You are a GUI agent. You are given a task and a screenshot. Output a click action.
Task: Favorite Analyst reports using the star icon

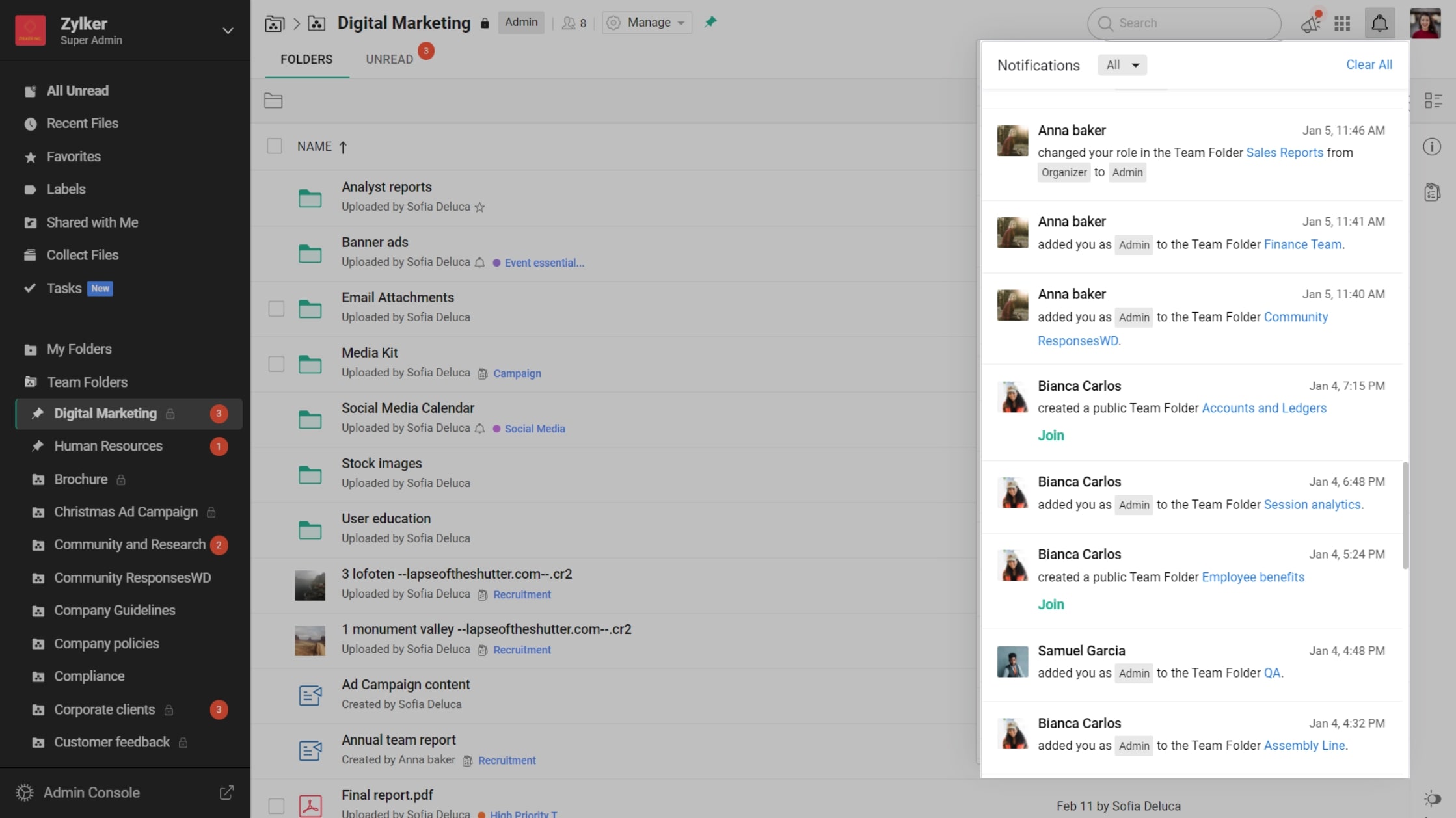[x=479, y=207]
